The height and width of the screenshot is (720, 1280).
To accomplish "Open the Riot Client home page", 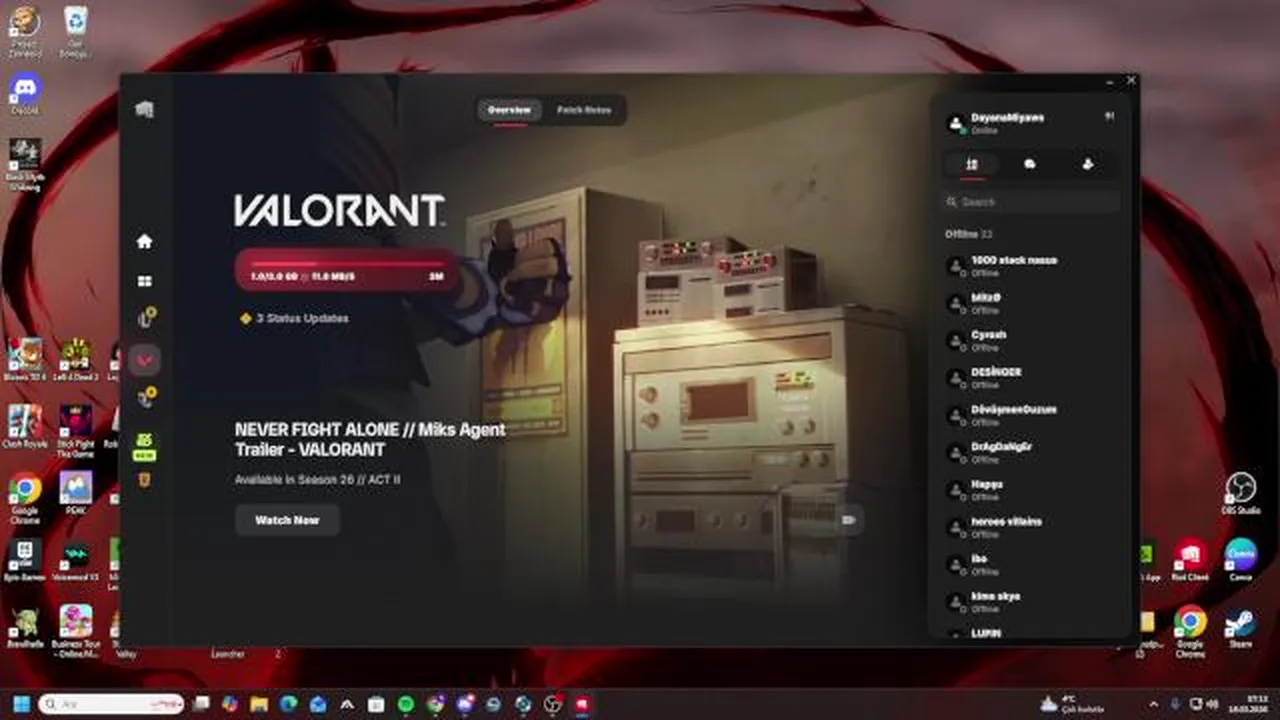I will pyautogui.click(x=145, y=241).
